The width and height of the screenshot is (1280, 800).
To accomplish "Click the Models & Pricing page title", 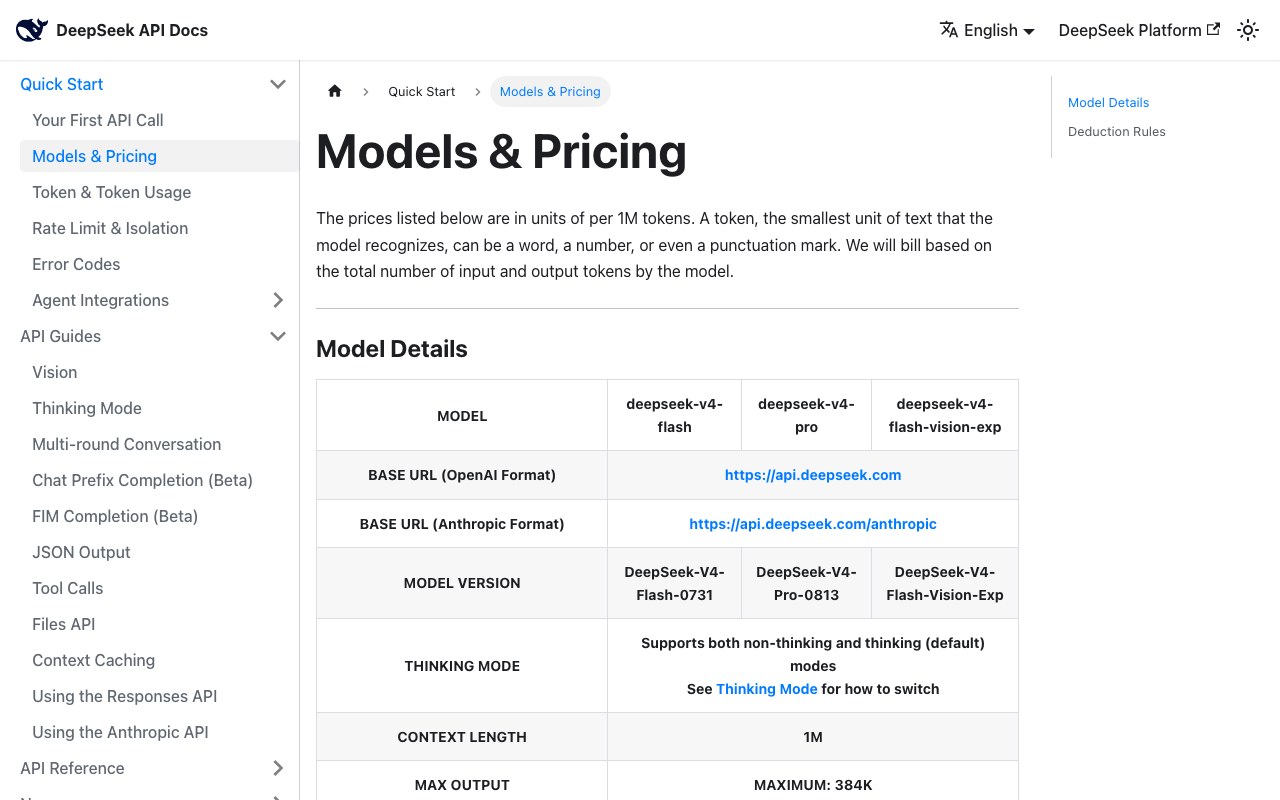I will pyautogui.click(x=501, y=152).
